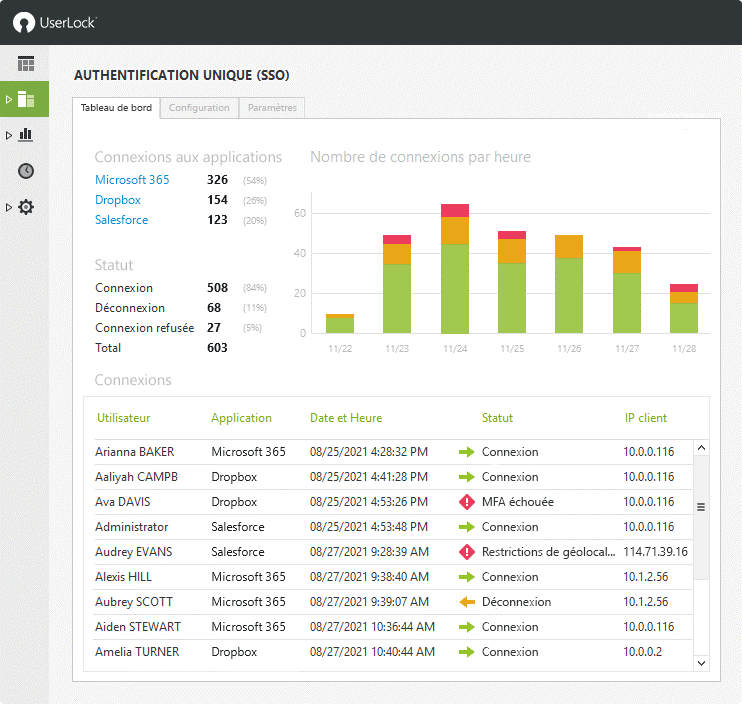Expand the settings sidebar section arrow
The image size is (742, 704).
tap(9, 207)
